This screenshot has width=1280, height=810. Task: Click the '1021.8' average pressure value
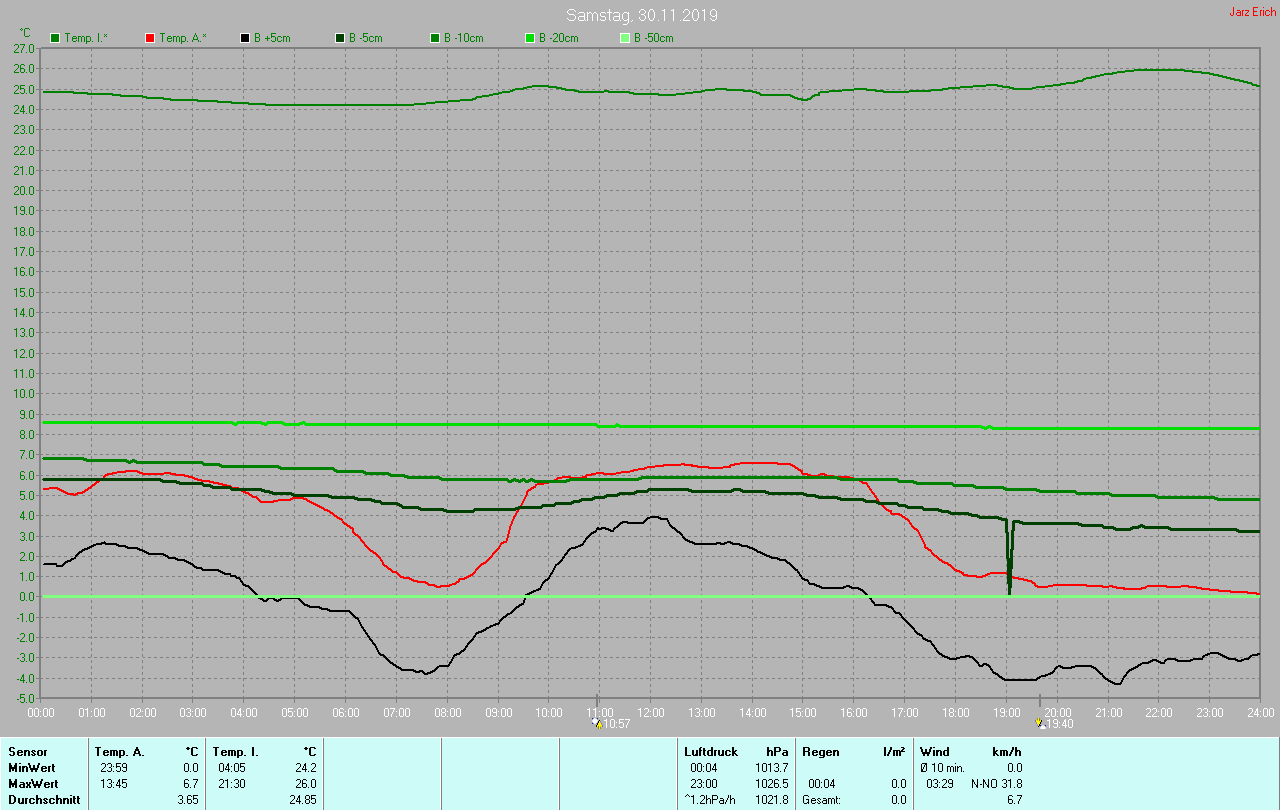[x=771, y=800]
